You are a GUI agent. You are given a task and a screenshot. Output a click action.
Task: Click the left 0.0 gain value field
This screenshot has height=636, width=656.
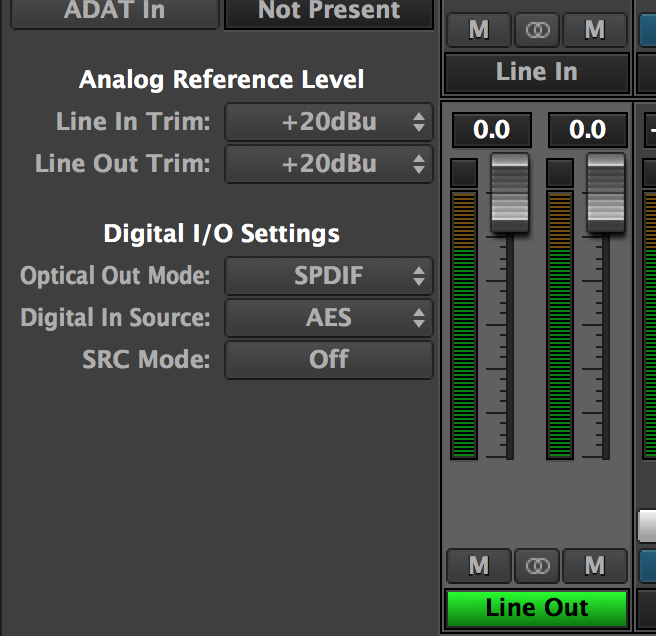tap(492, 130)
